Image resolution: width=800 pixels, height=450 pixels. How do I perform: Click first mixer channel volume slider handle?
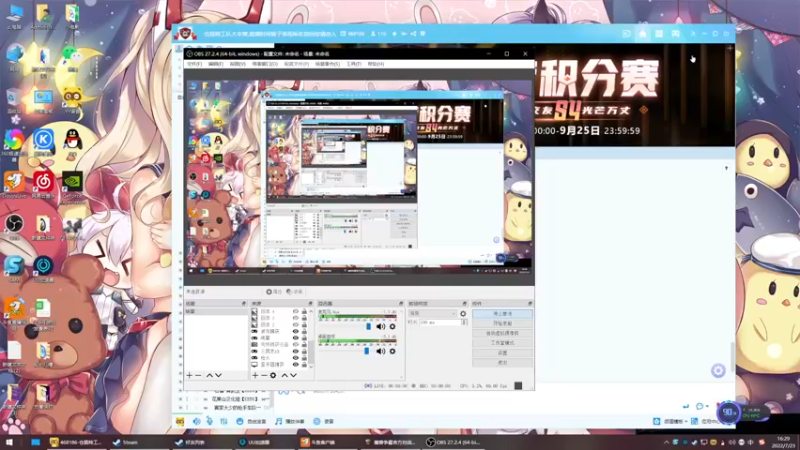click(369, 327)
